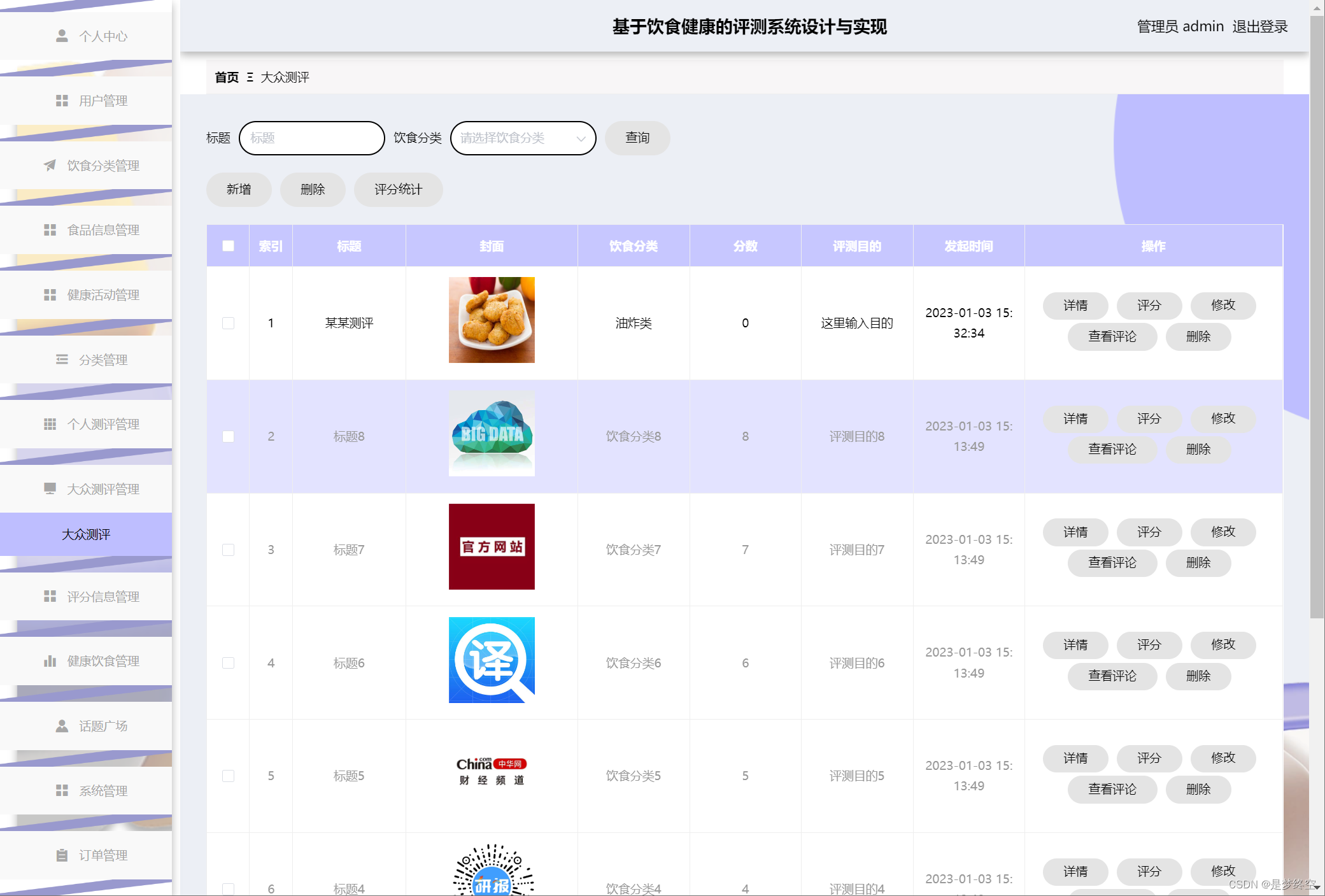Expand the 分类管理 sidebar menu
The height and width of the screenshot is (896, 1325).
[86, 360]
